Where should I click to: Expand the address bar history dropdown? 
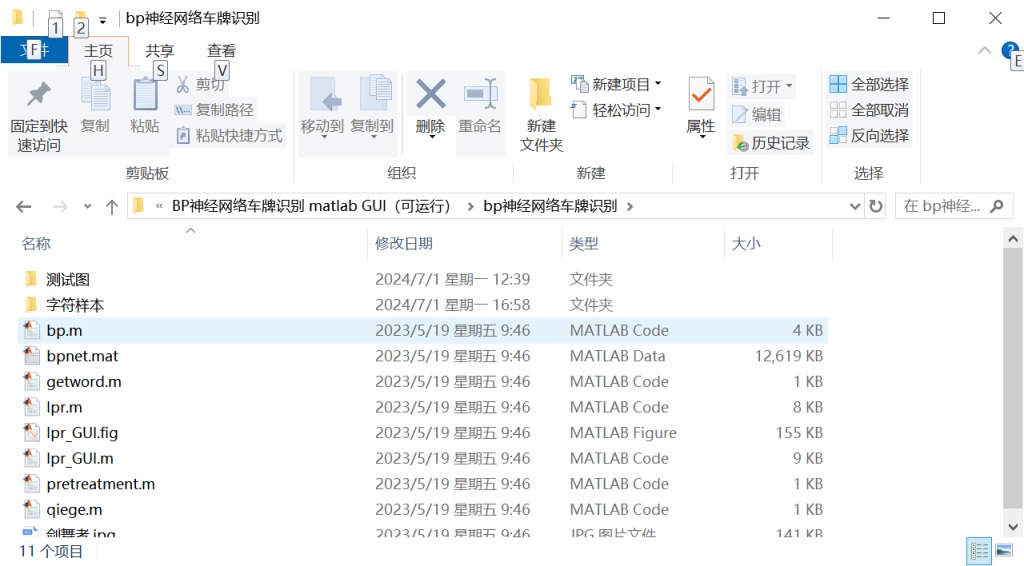click(854, 207)
